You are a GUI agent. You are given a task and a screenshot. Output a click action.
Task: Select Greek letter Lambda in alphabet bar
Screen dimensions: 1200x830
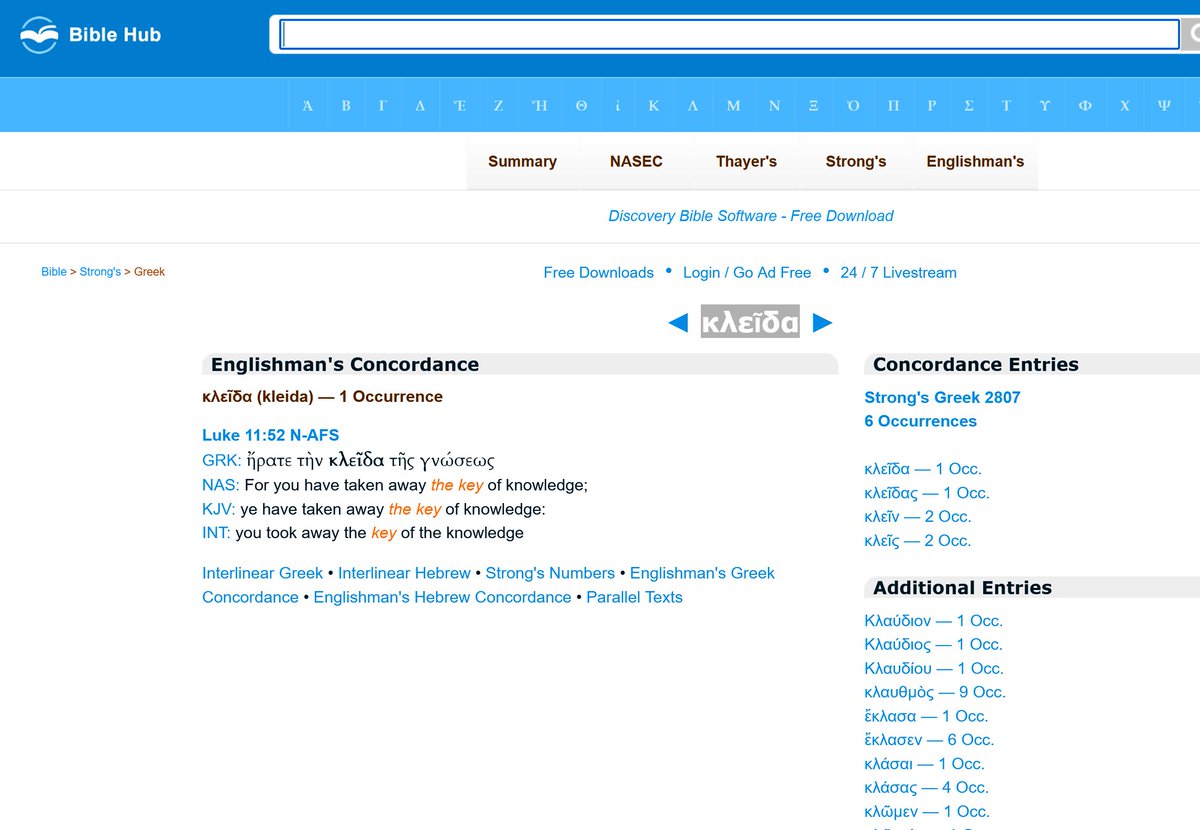coord(693,105)
